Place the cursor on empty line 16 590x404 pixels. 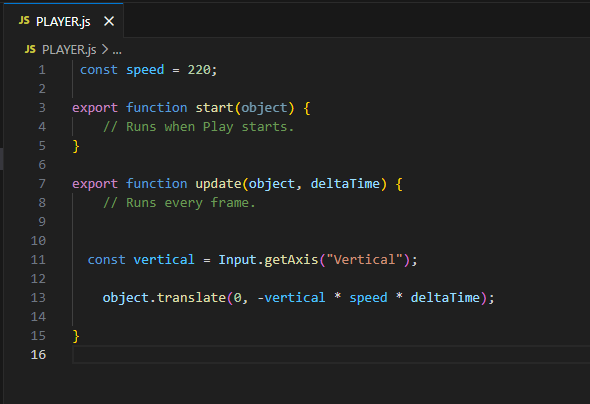pos(331,355)
